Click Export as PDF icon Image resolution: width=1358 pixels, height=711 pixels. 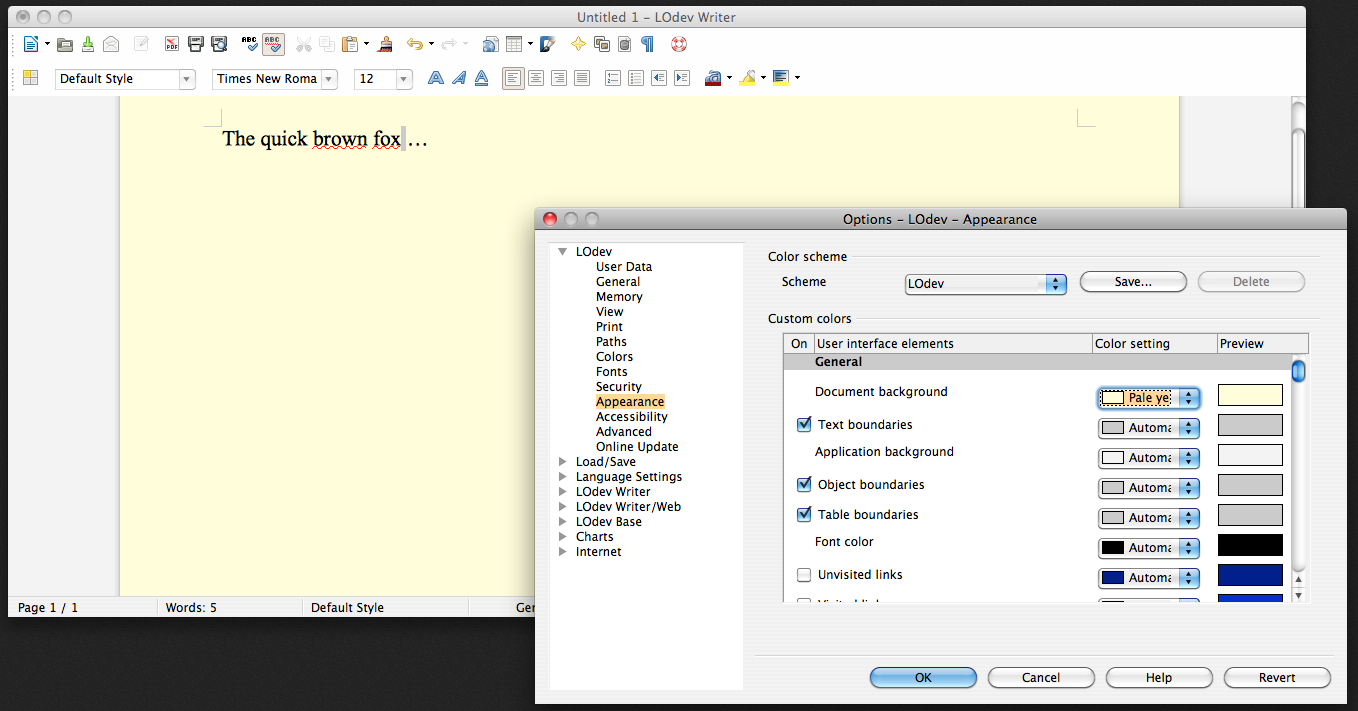(172, 44)
